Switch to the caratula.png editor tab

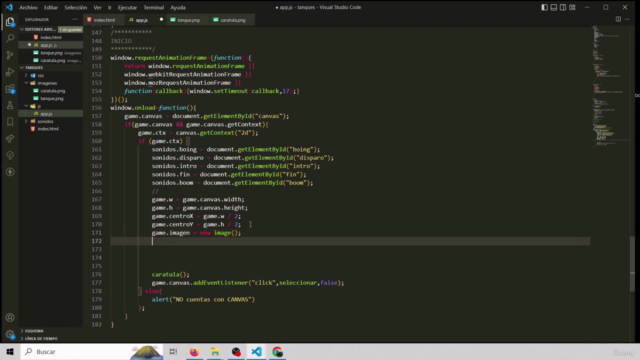point(233,20)
